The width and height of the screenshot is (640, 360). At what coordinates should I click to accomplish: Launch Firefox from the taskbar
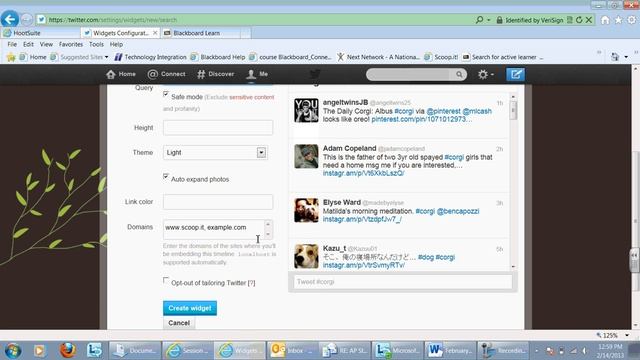68,351
